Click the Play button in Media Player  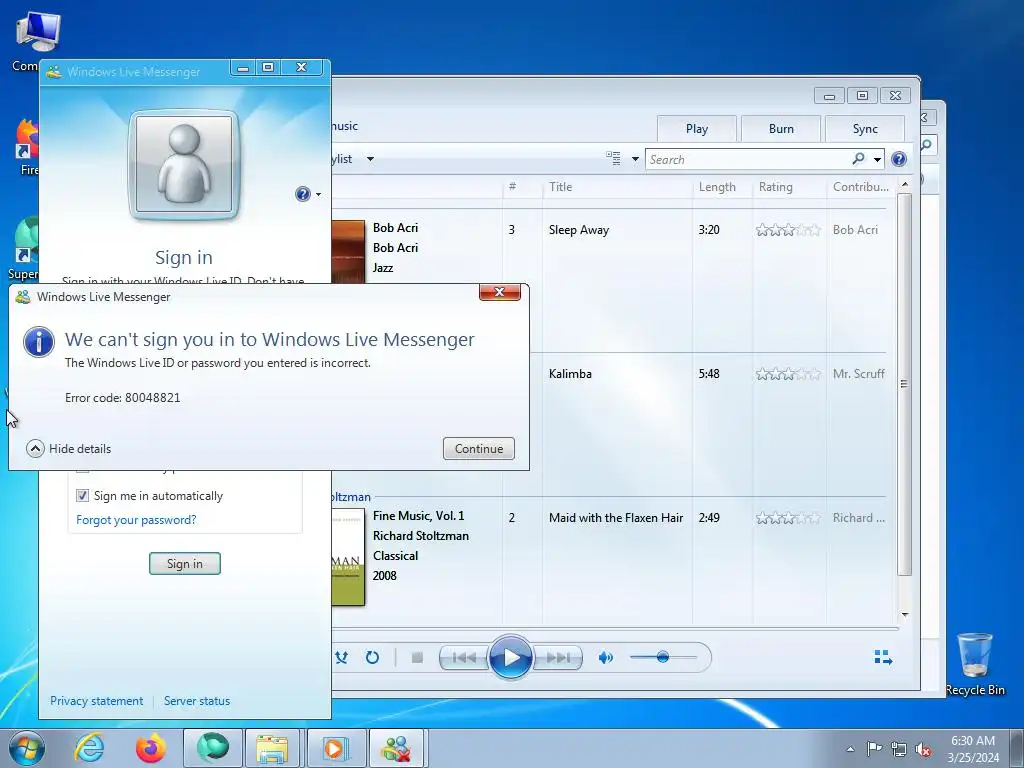pos(511,658)
